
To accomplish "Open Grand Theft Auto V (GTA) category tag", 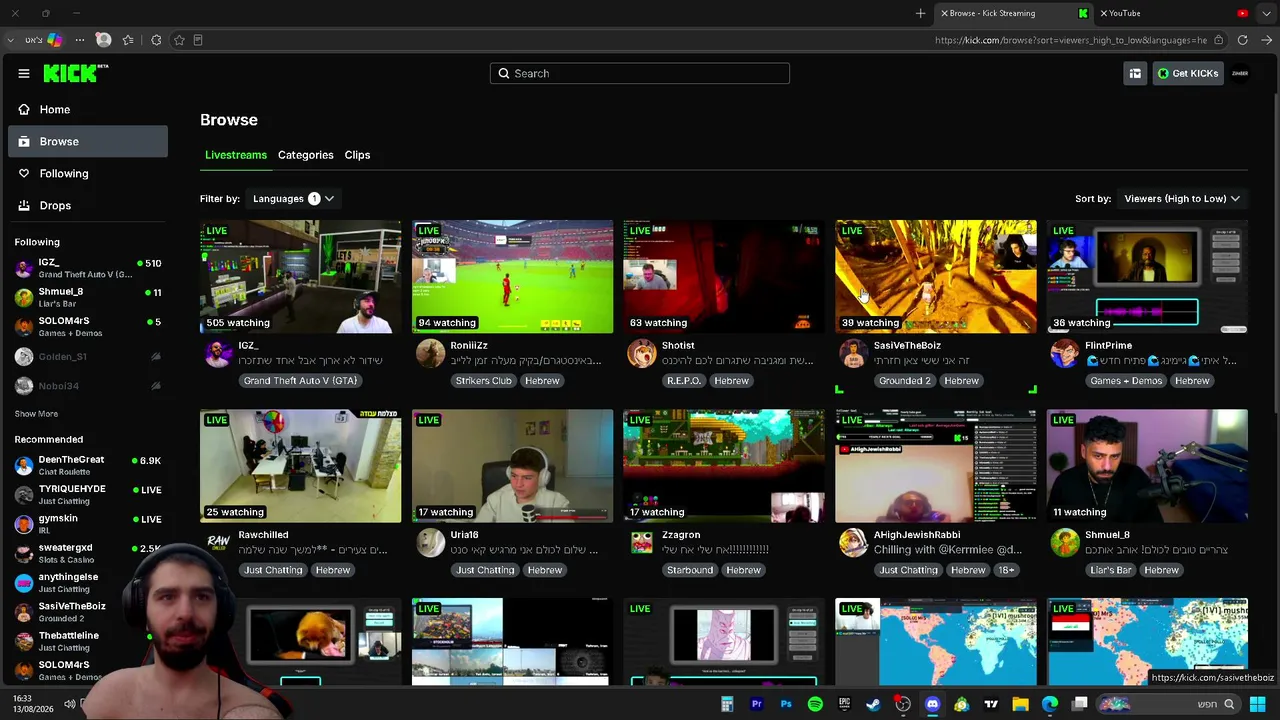I will click(300, 381).
